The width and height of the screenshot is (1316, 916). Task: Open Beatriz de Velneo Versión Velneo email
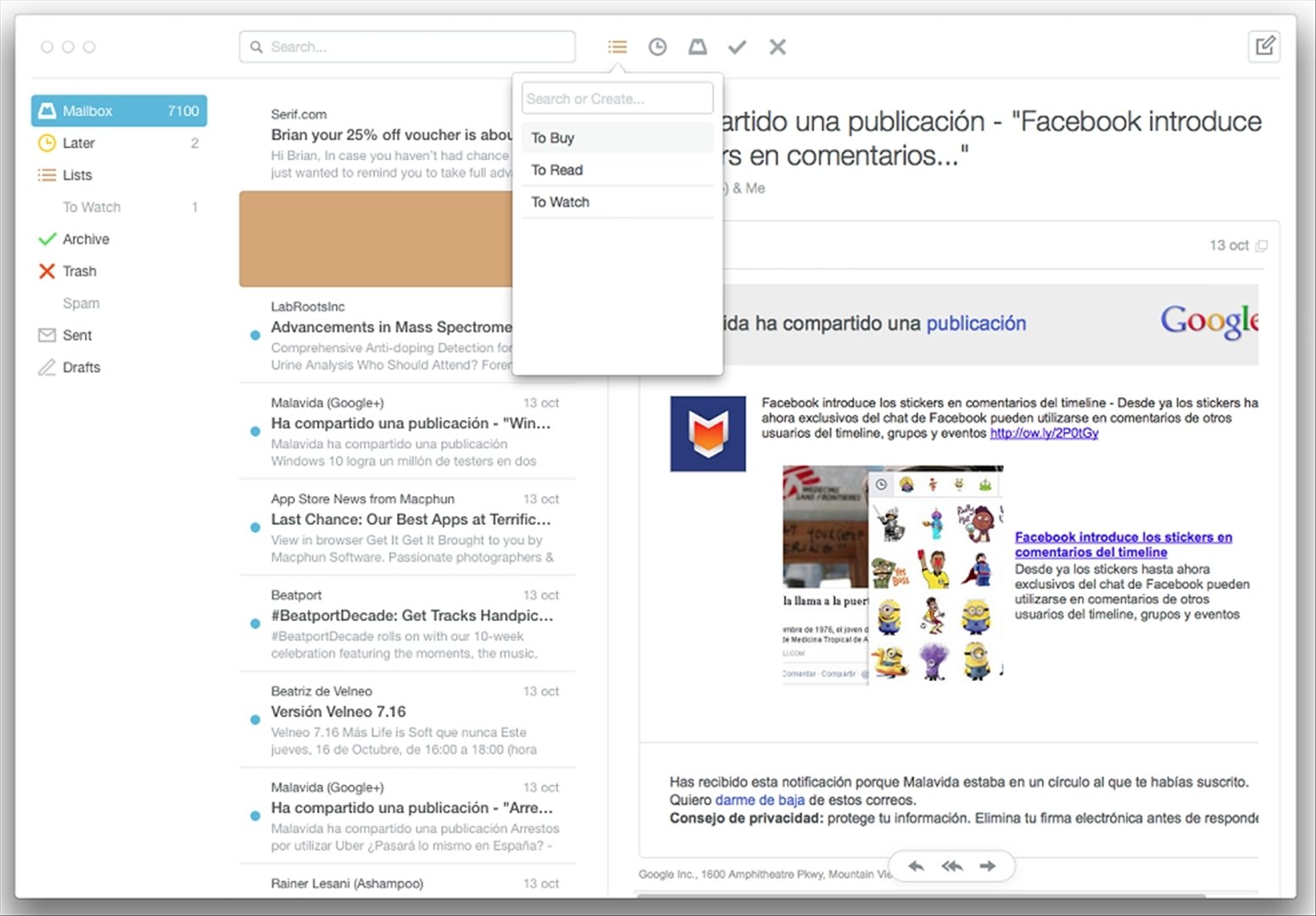(x=407, y=719)
